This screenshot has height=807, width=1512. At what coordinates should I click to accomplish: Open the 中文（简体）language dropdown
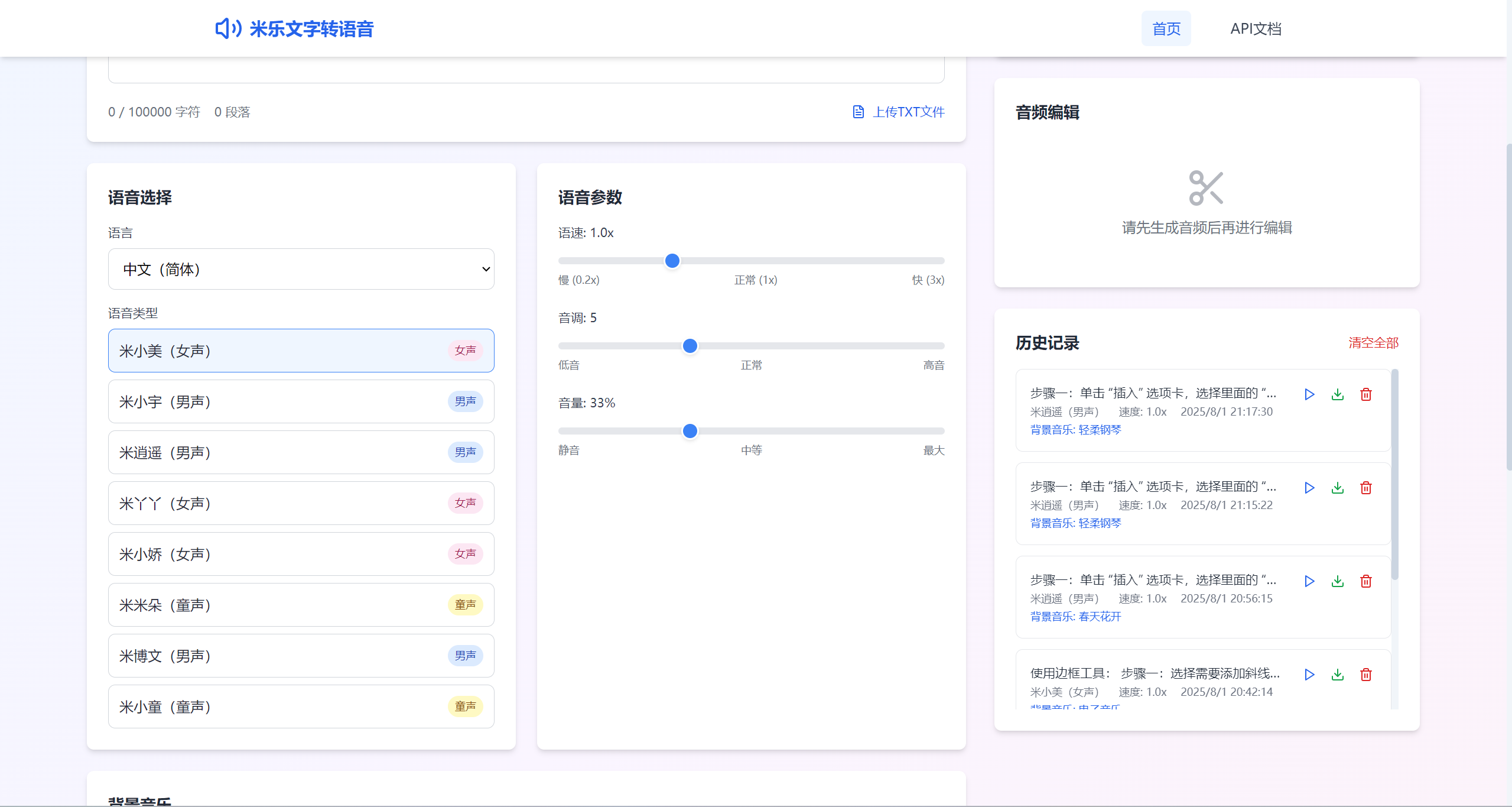click(x=301, y=269)
